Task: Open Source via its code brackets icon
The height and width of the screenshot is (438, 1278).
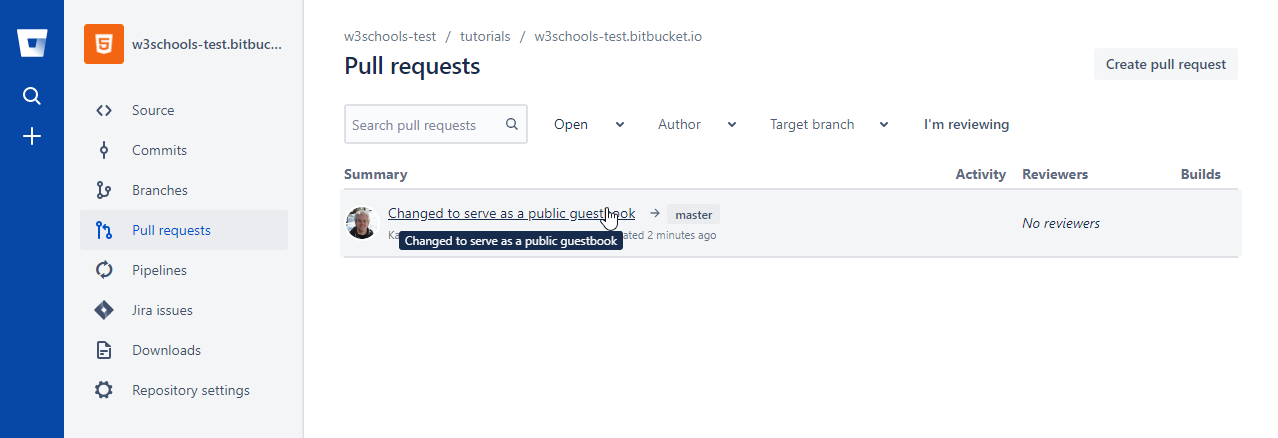Action: 104,111
